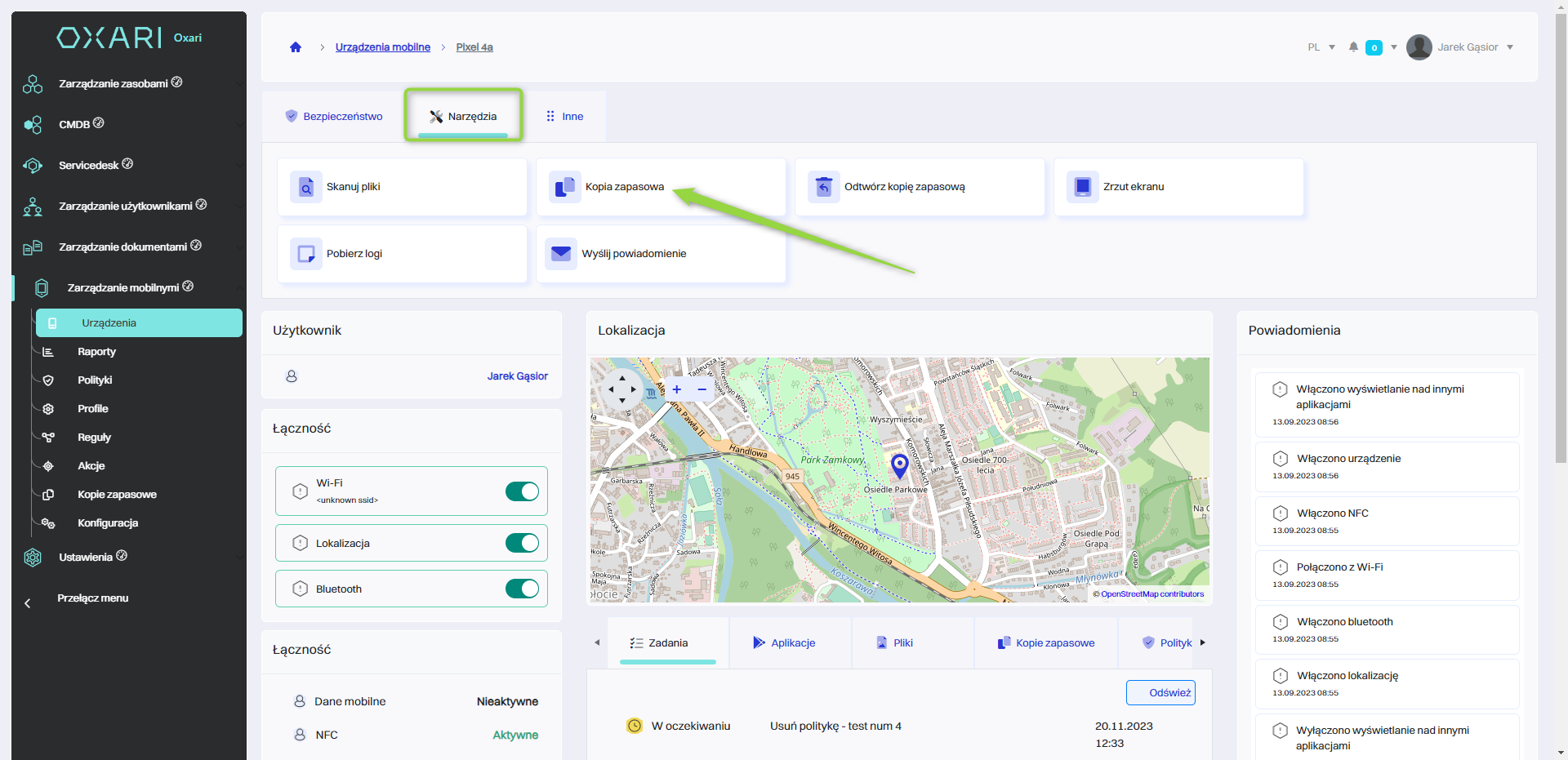This screenshot has width=1568, height=760.
Task: Turn off the Lokalizacja switch
Action: (x=522, y=544)
